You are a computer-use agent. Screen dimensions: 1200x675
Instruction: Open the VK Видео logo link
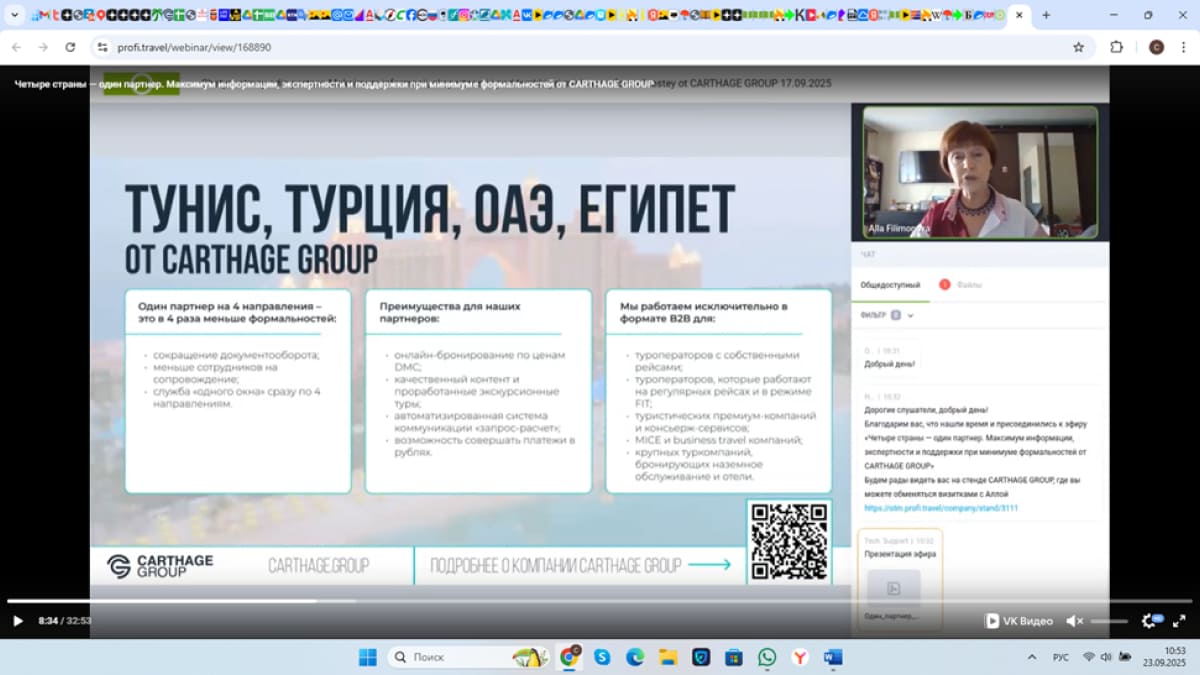(x=1019, y=621)
